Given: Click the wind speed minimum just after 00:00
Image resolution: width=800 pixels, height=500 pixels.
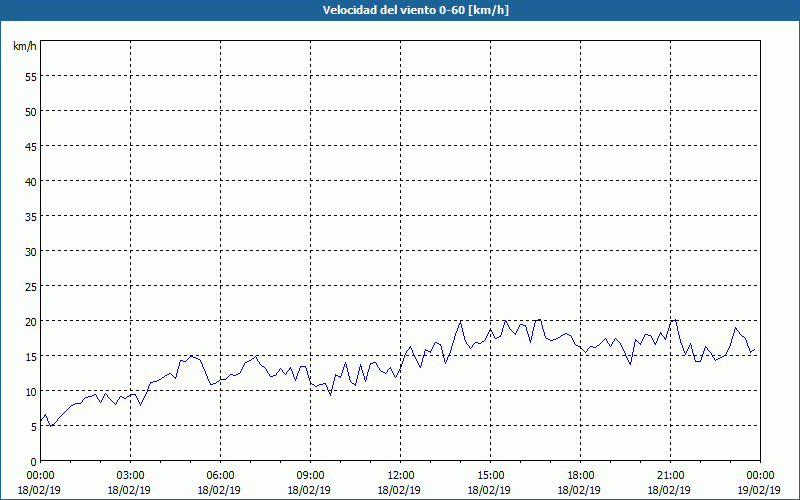Looking at the screenshot, I should [51, 426].
